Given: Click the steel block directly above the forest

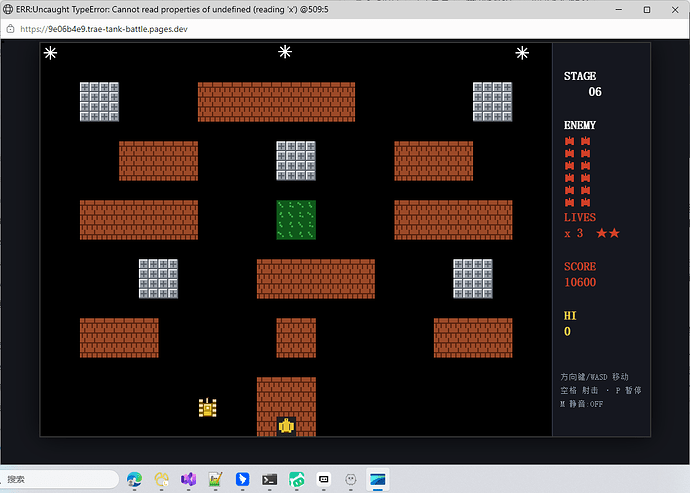Looking at the screenshot, I should [296, 161].
